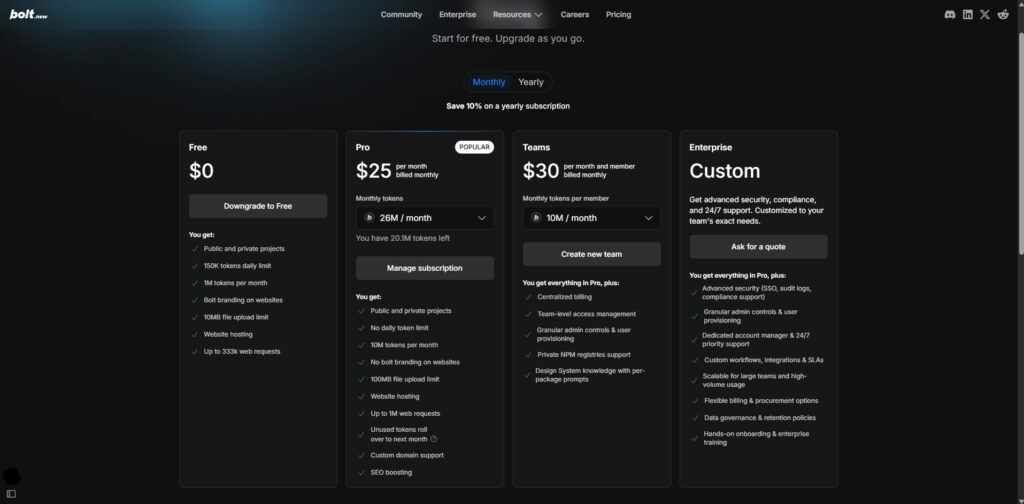The width and height of the screenshot is (1024, 504).
Task: Click 'You have 20.1M tokens left' text
Action: (x=402, y=238)
